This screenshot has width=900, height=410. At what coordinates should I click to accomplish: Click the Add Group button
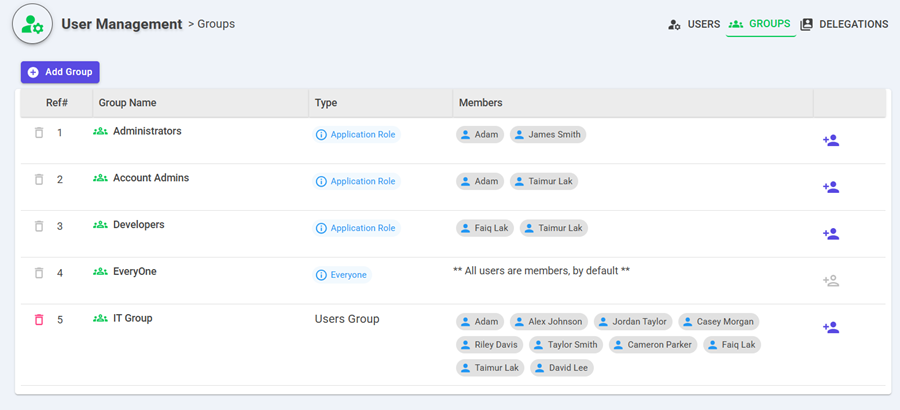(x=60, y=72)
